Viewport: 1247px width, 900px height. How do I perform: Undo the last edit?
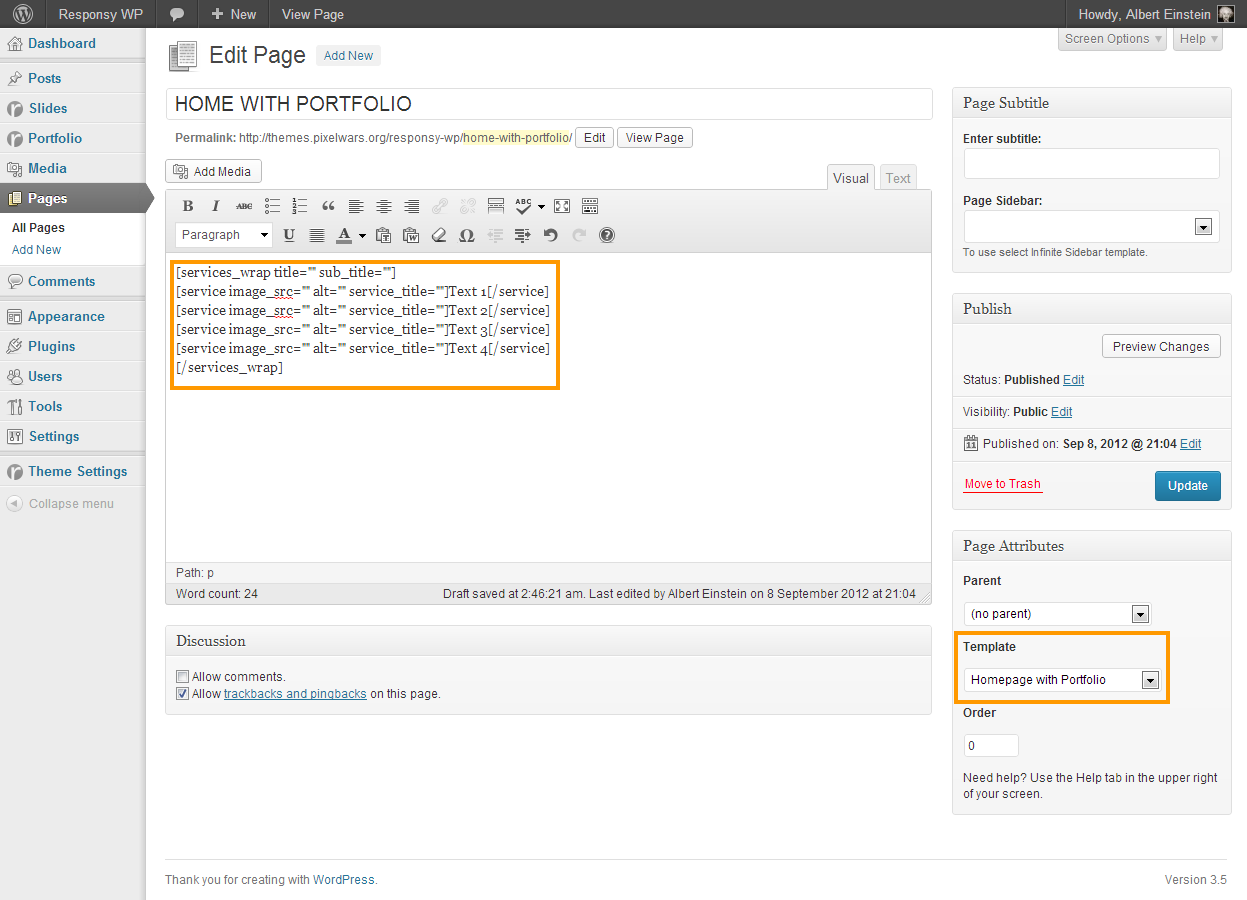point(550,236)
